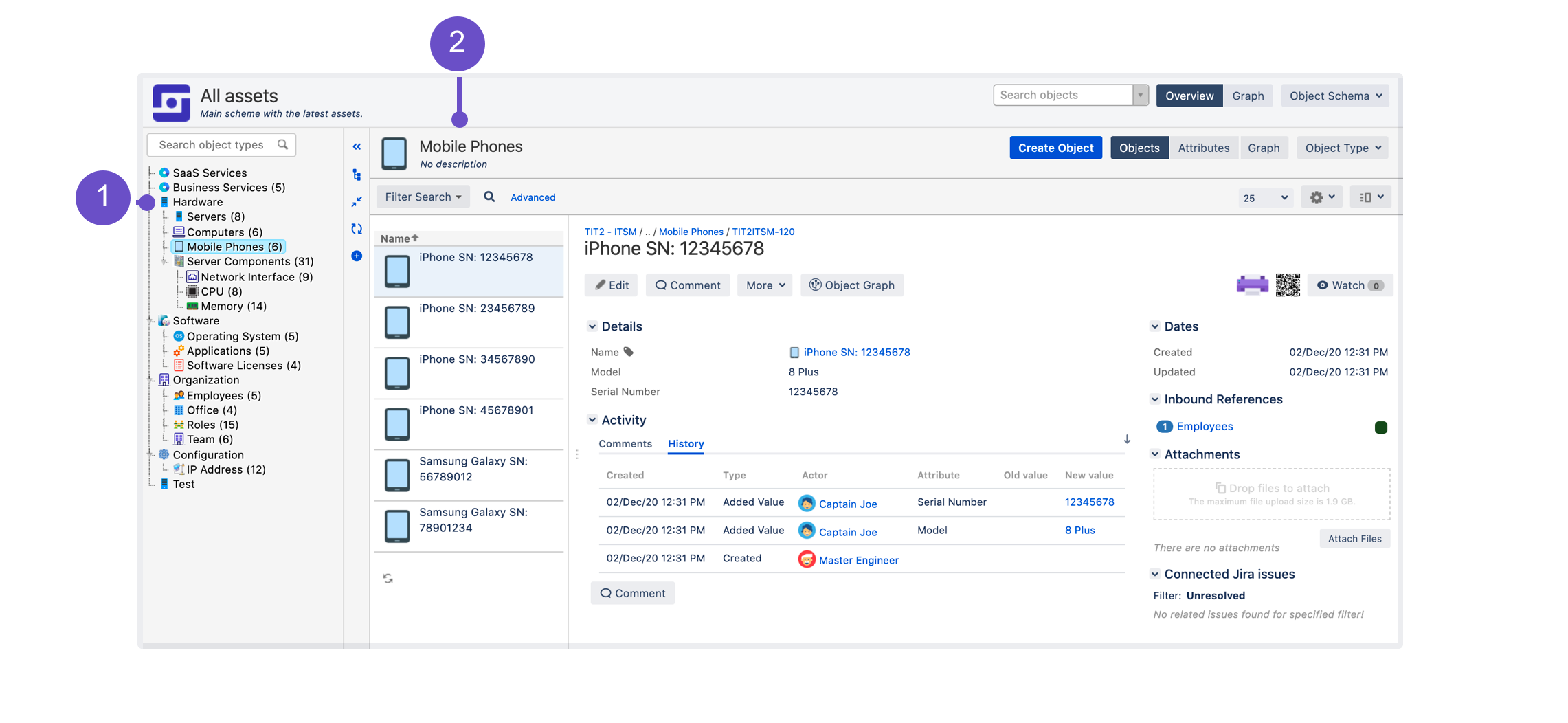Collapse the object type sidebar with double-chevron icon
Screen dimensions: 1568x723
point(357,146)
